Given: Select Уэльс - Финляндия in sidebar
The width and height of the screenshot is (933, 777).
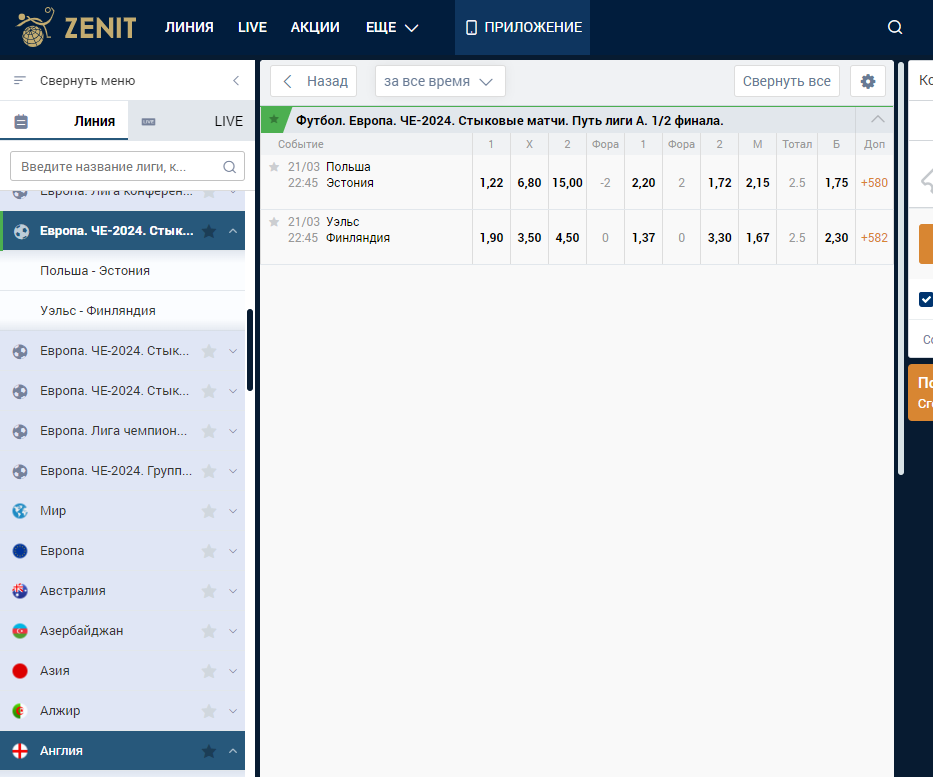Looking at the screenshot, I should (123, 311).
